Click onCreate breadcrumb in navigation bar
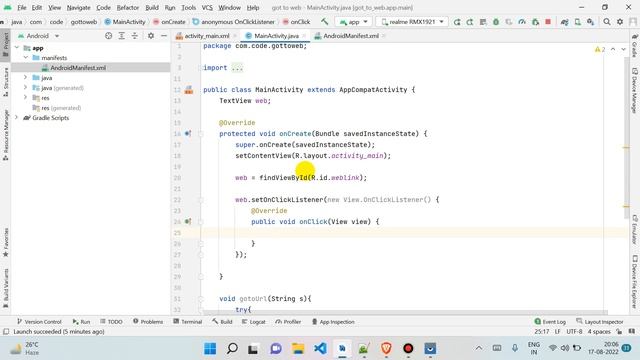The width and height of the screenshot is (640, 360). click(169, 22)
